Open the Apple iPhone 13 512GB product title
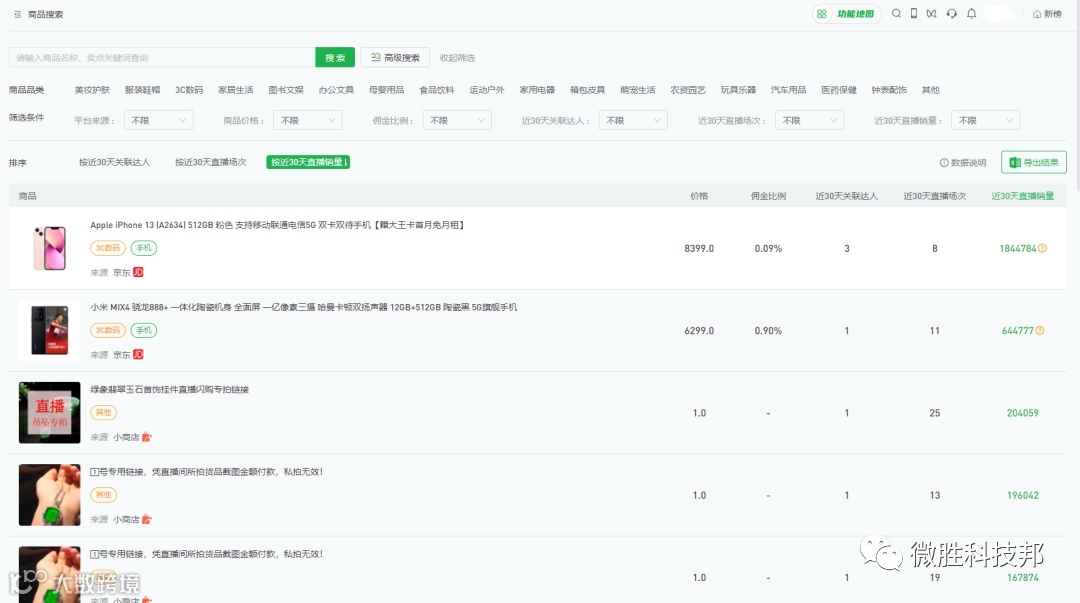 278,225
